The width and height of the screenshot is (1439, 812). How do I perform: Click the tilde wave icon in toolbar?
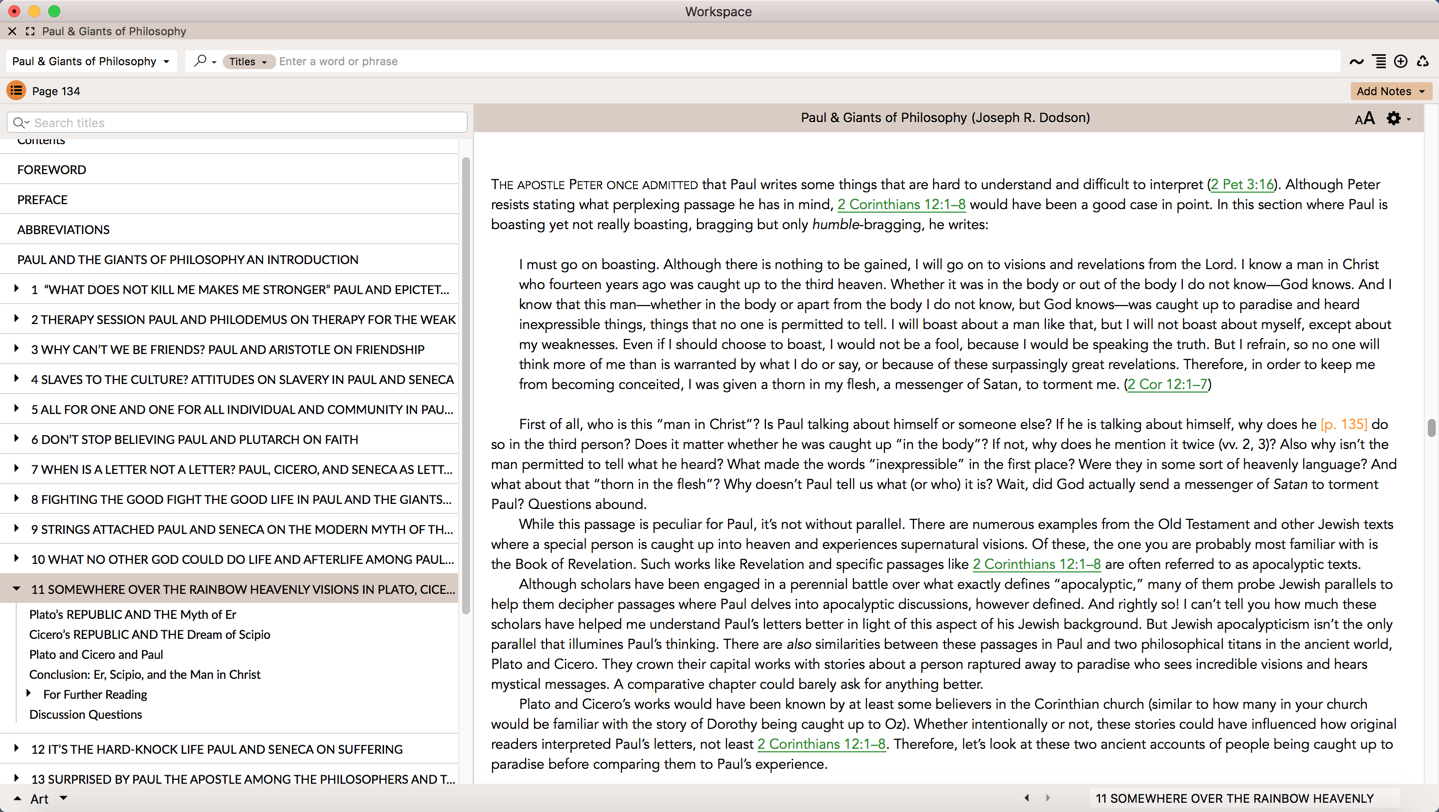(x=1356, y=62)
